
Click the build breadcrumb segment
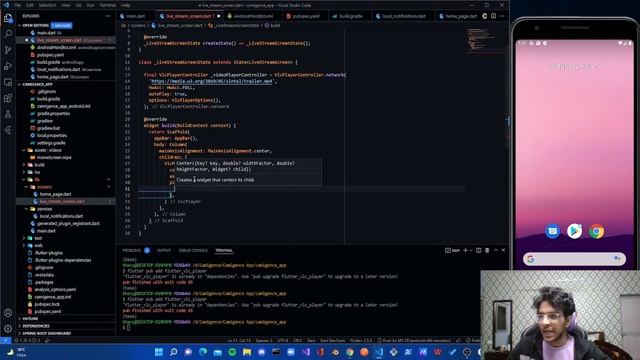[x=275, y=25]
